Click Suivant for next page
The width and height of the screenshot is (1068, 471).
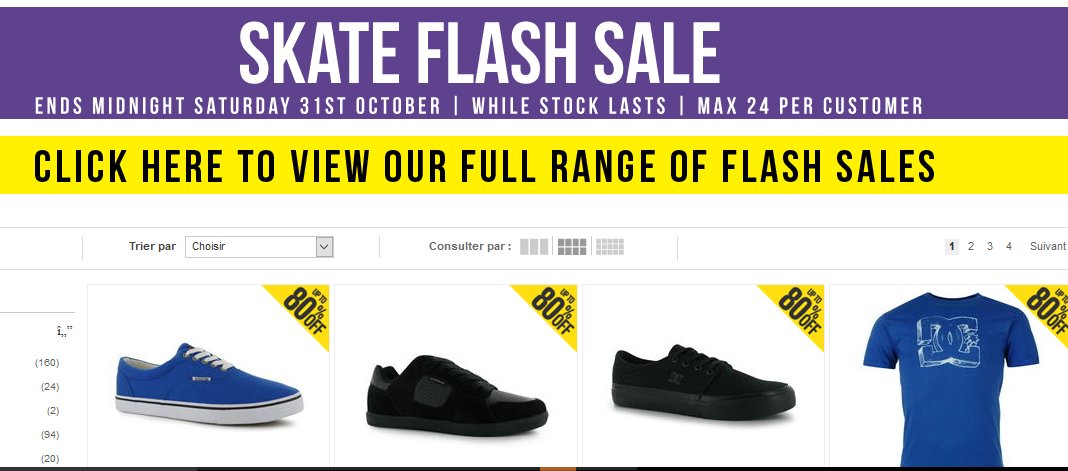pos(1047,246)
